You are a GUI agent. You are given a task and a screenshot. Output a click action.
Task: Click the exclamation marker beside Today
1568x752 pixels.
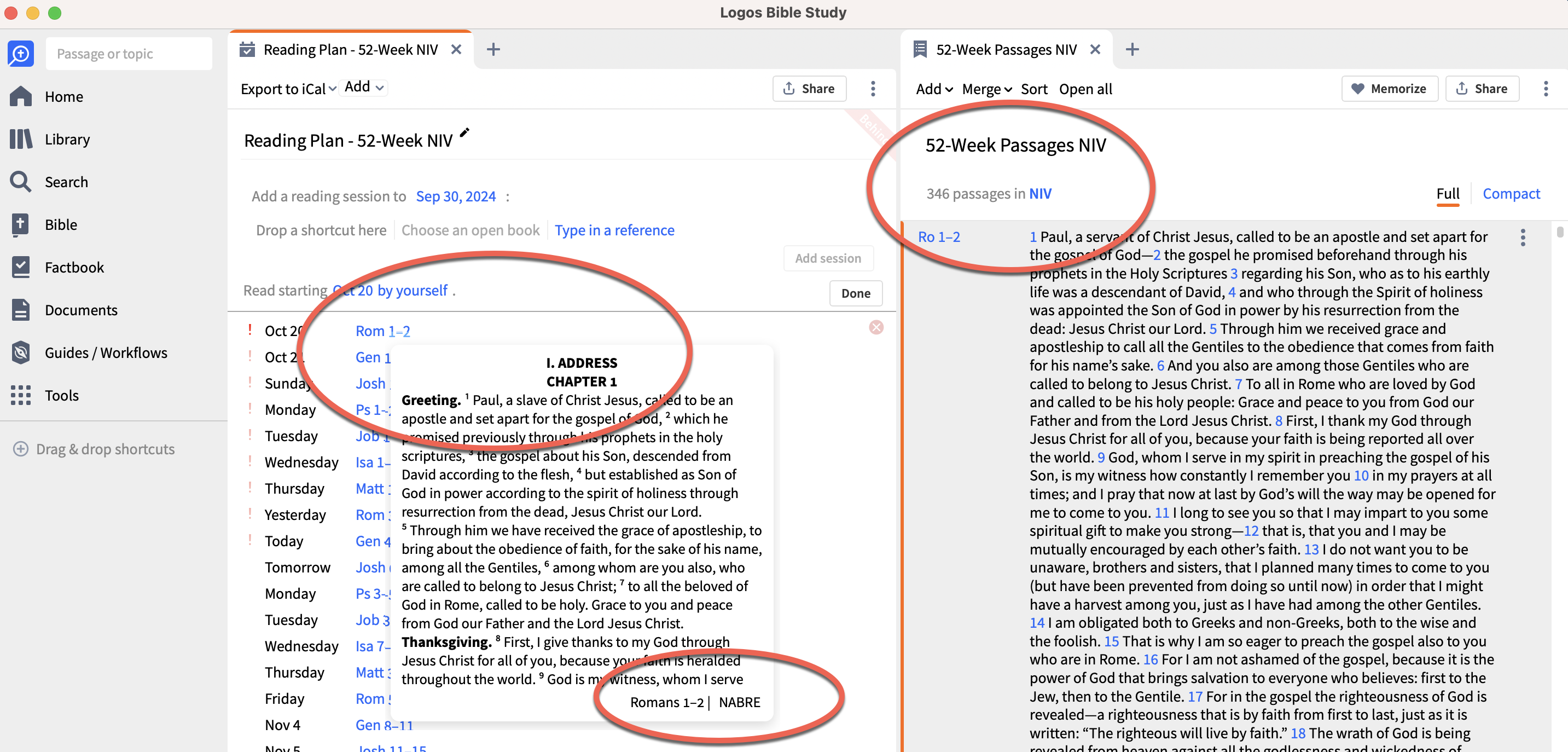tap(249, 540)
